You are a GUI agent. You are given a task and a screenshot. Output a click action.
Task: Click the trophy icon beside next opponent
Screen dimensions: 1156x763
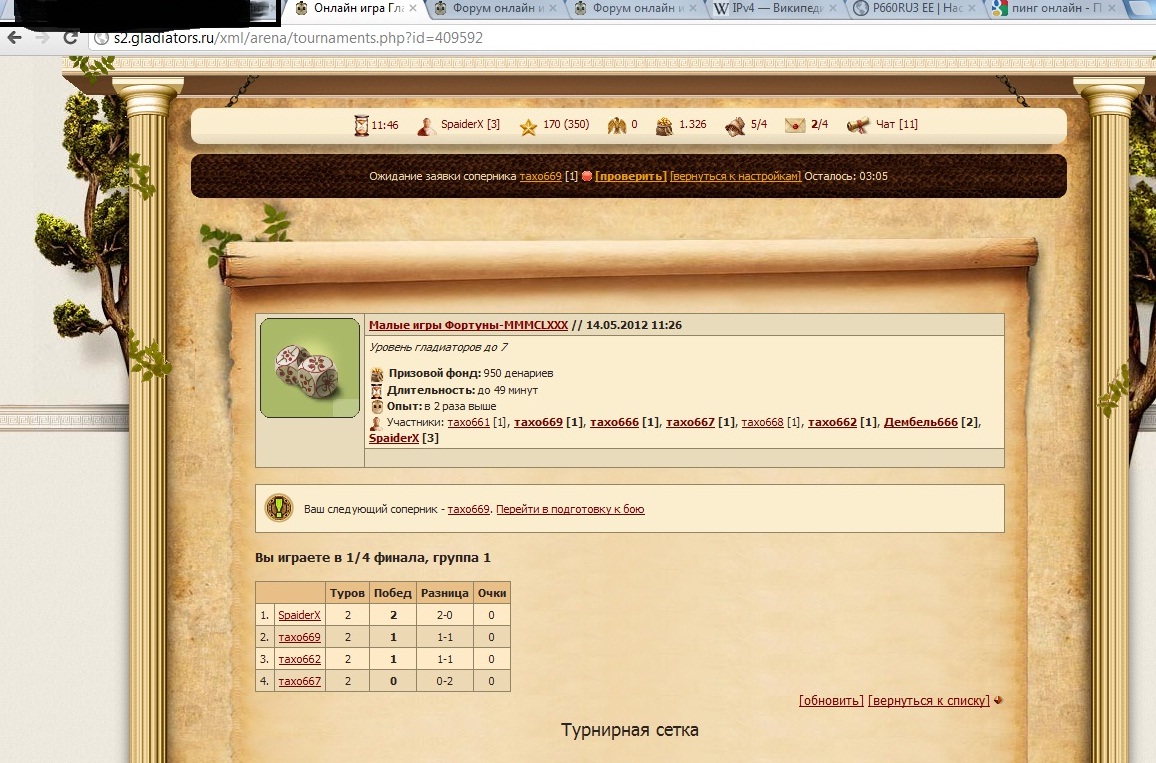pyautogui.click(x=279, y=508)
